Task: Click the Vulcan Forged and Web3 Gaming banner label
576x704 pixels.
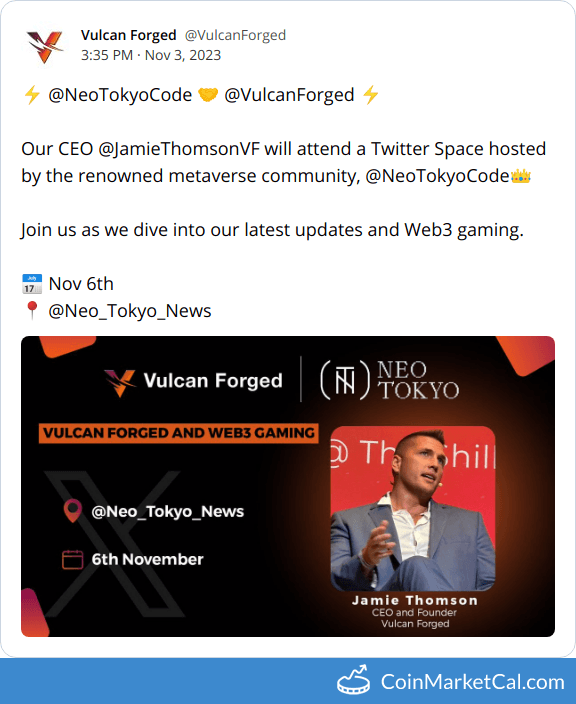Action: (179, 433)
